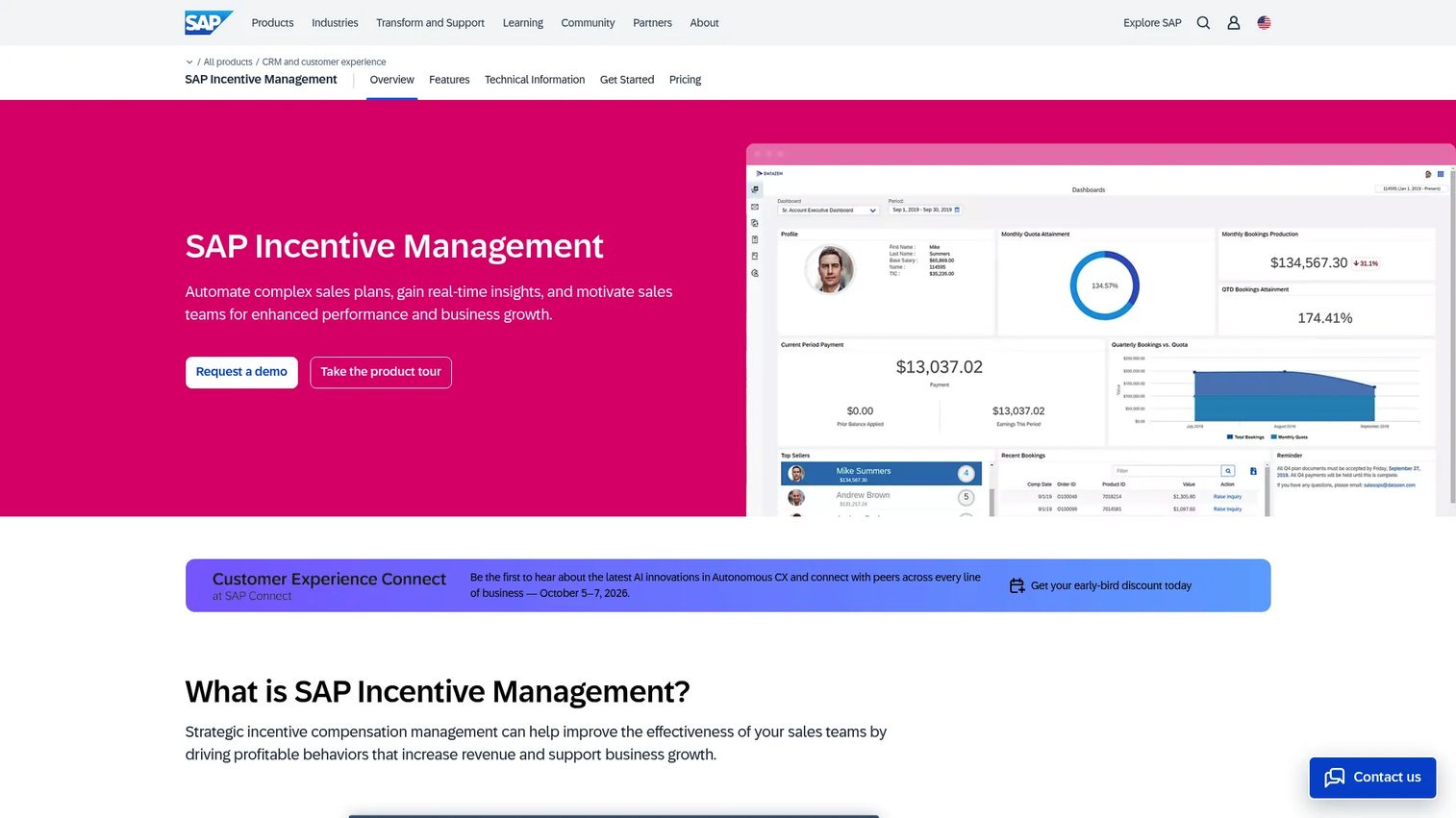This screenshot has height=818, width=1456.
Task: Click the dashboard screenshot image
Action: [x=1101, y=330]
